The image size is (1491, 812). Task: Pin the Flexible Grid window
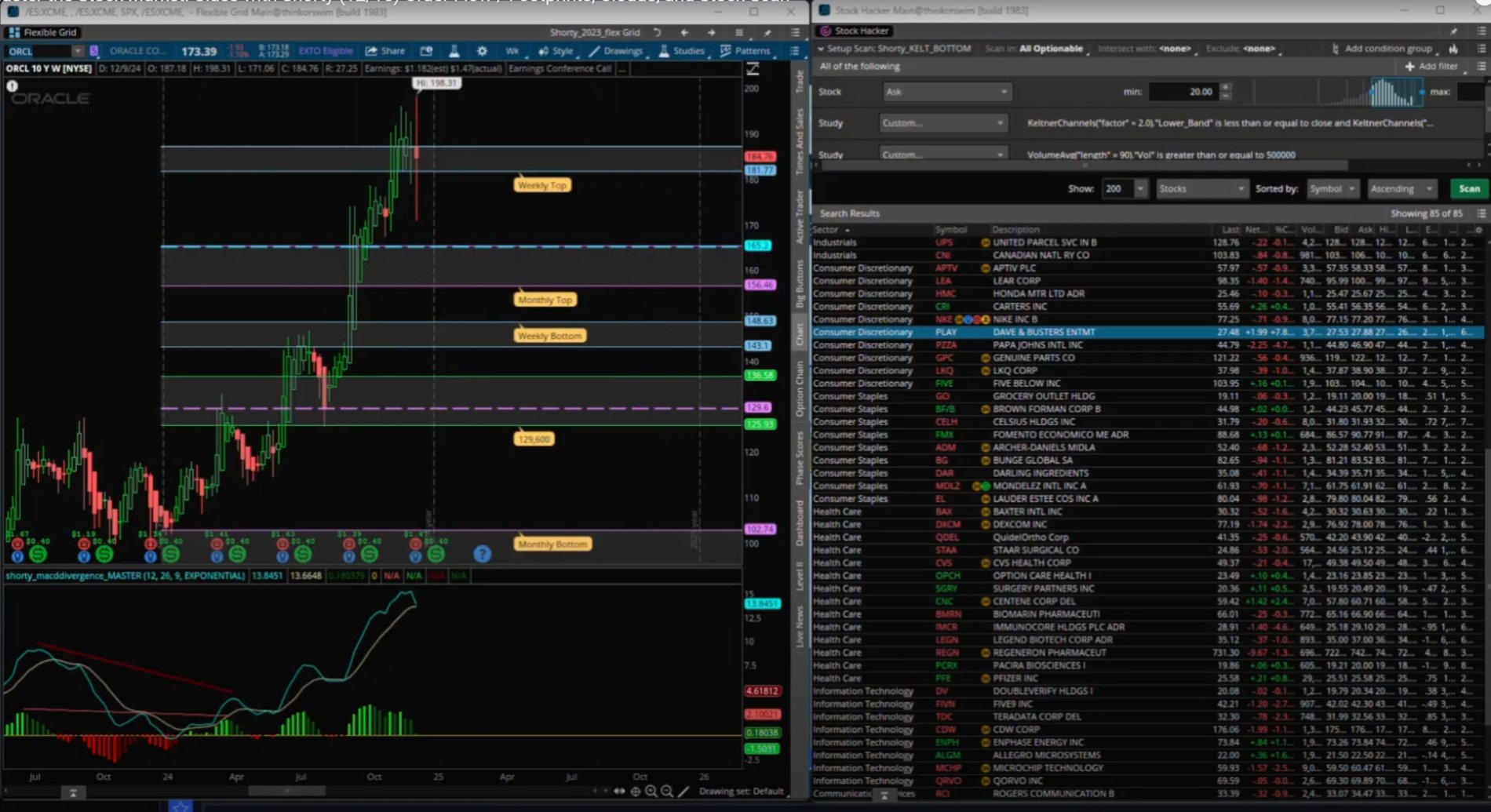767,32
